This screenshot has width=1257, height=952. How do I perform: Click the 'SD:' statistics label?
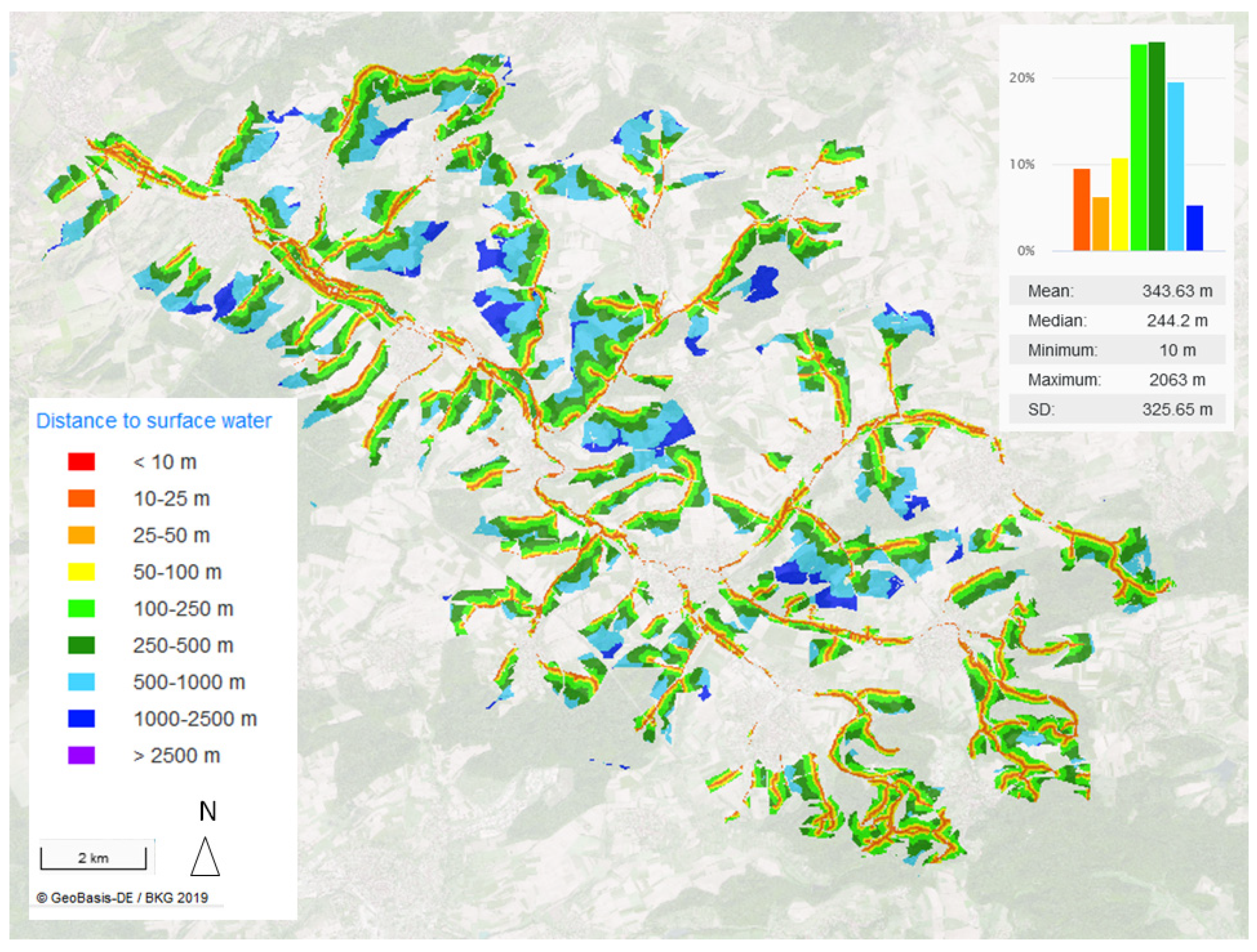click(1041, 409)
